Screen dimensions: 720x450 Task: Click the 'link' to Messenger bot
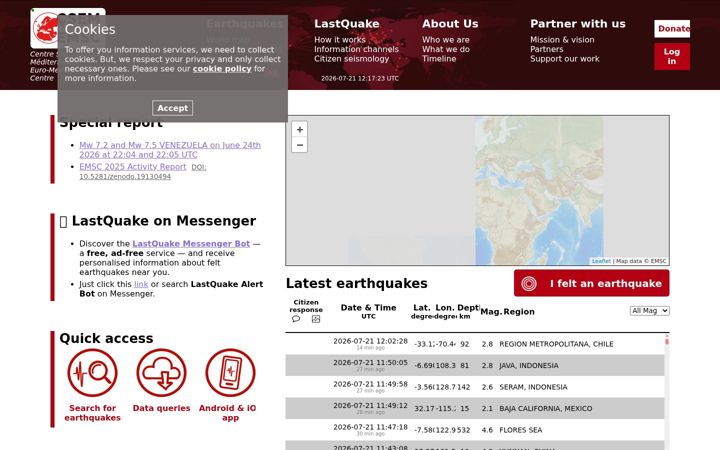click(141, 284)
